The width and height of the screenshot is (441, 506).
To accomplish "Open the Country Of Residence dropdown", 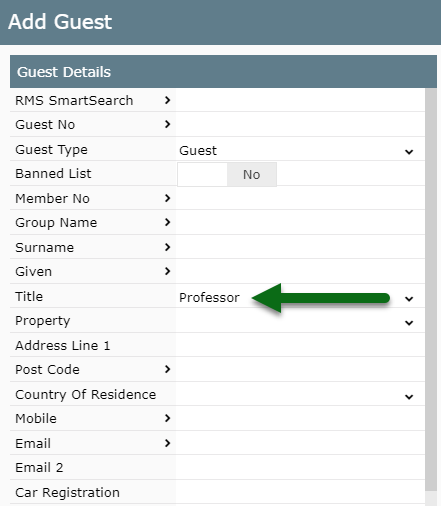I will pos(300,395).
